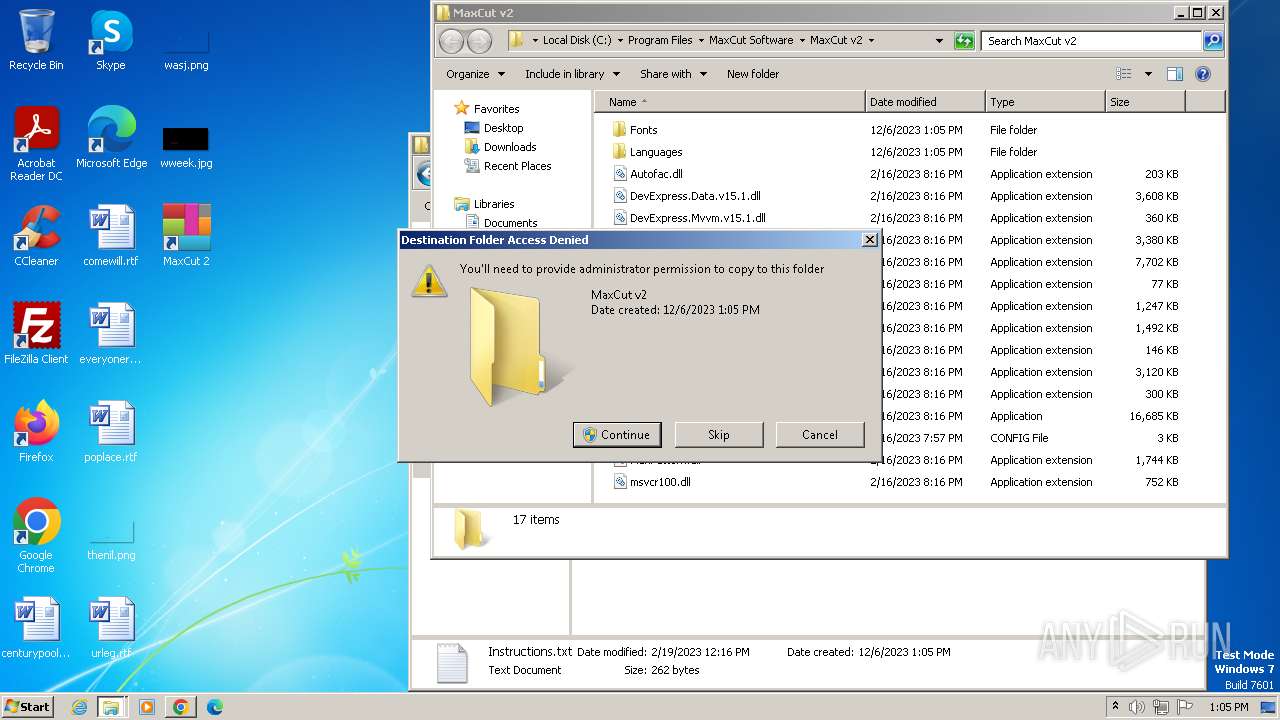The width and height of the screenshot is (1280, 720).
Task: Click the File Explorer taskbar button
Action: [x=111, y=707]
